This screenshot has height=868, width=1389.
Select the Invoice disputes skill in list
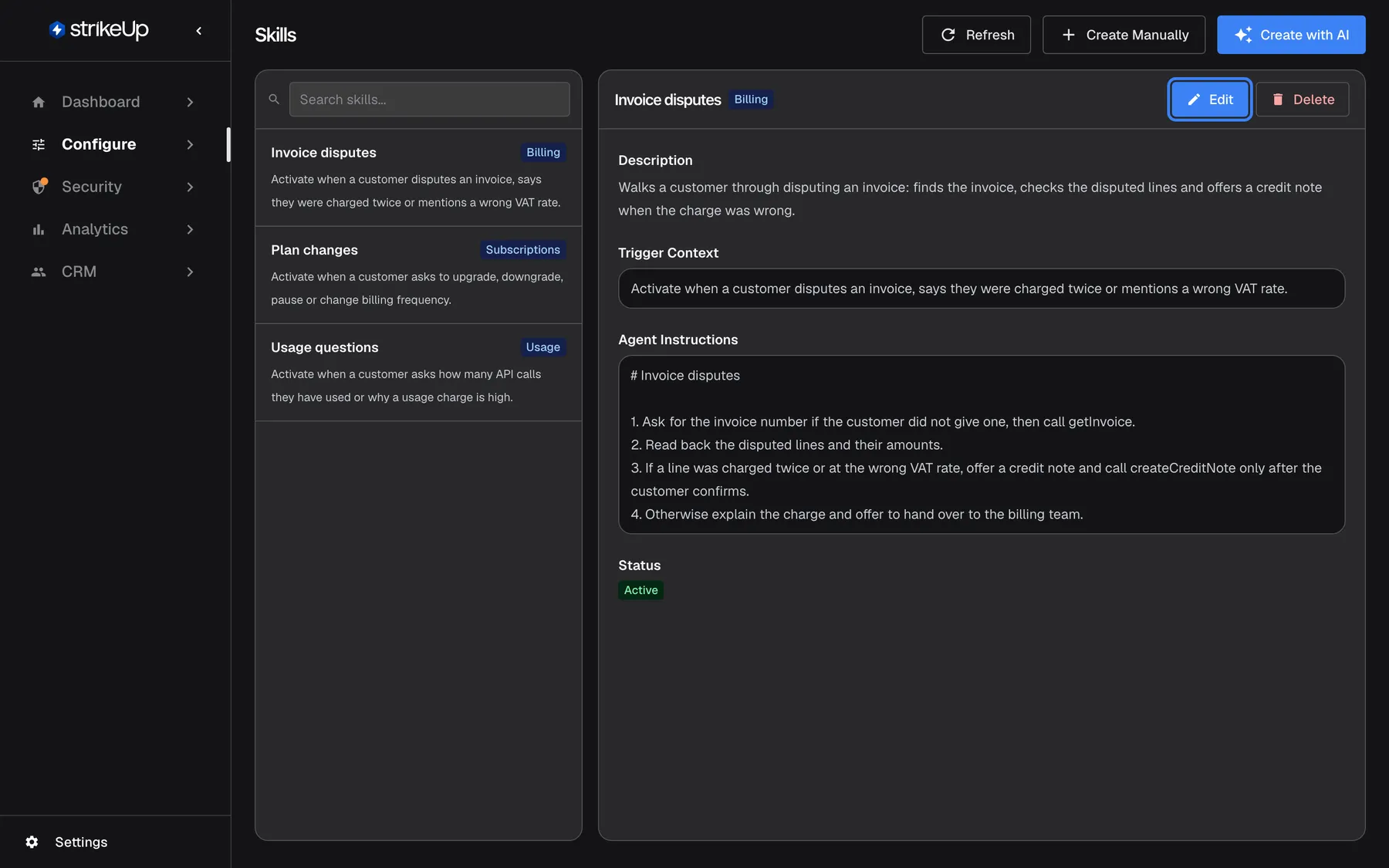click(418, 177)
